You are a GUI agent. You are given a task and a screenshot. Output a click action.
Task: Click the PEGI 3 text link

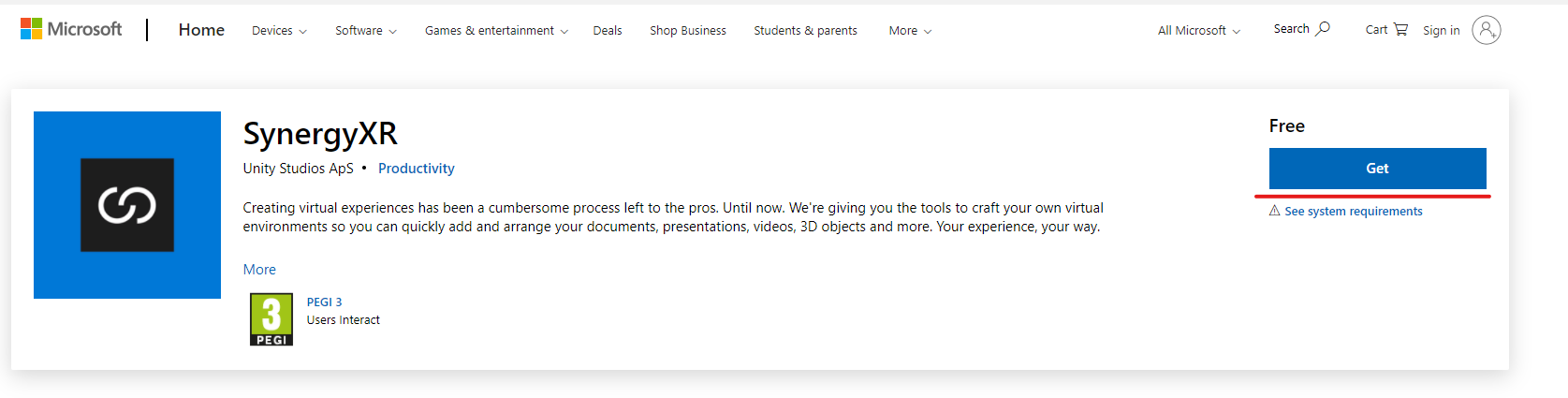324,302
